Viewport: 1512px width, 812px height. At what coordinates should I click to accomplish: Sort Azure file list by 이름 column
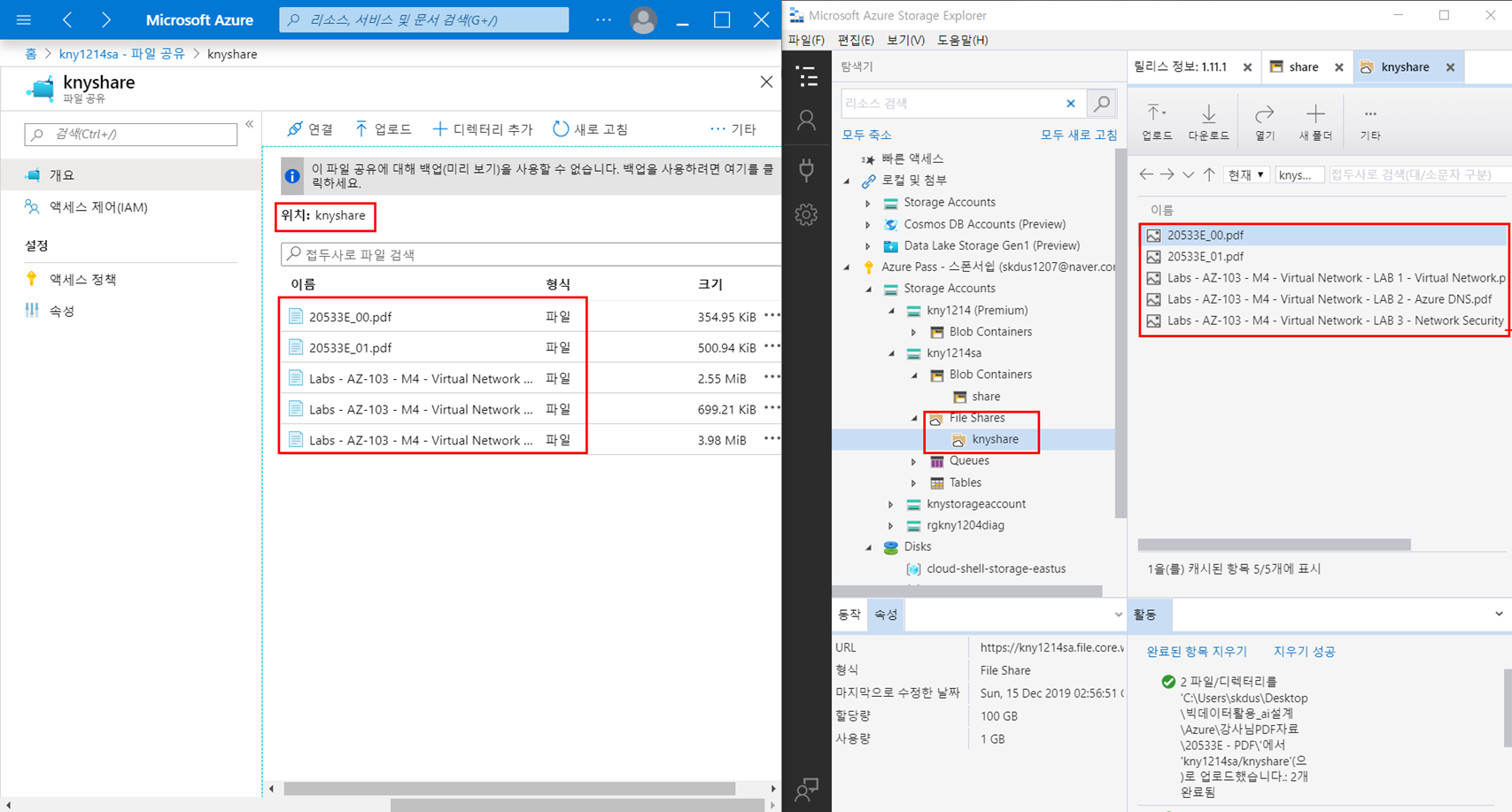303,284
